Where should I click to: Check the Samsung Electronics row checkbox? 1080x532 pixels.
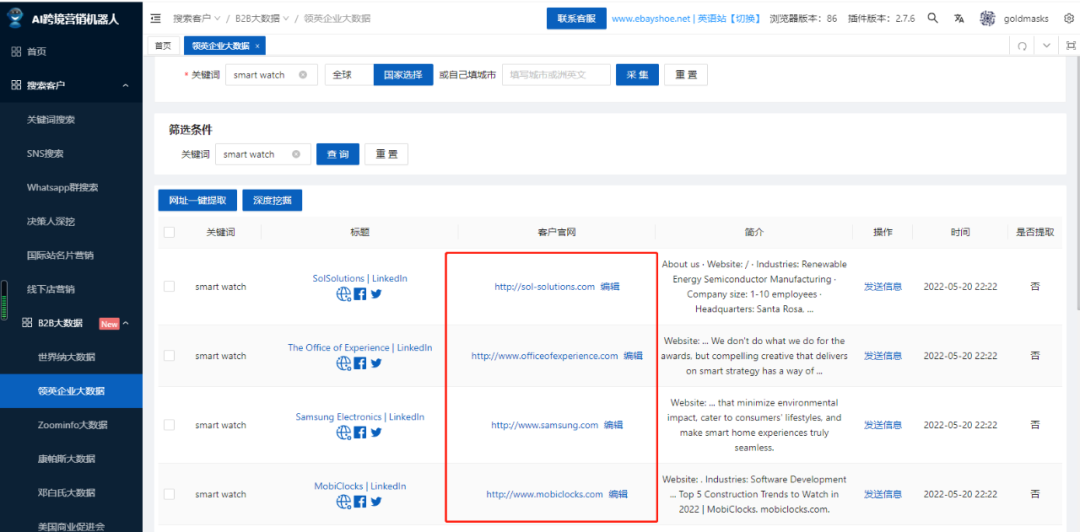[x=169, y=425]
